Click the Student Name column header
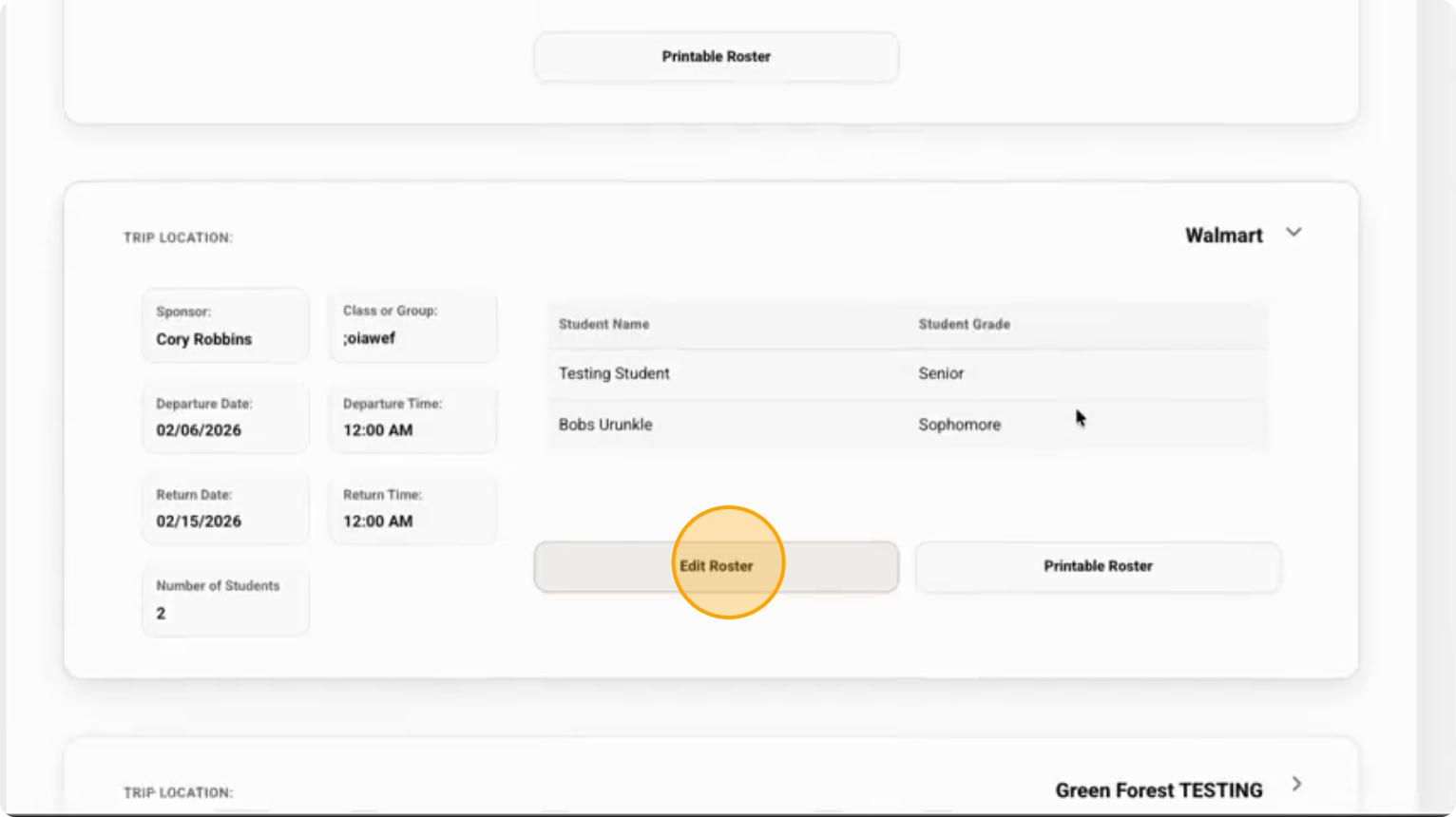The height and width of the screenshot is (817, 1456). coord(603,324)
